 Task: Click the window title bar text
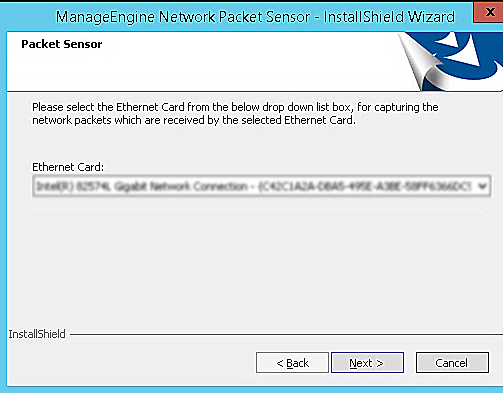pos(255,17)
